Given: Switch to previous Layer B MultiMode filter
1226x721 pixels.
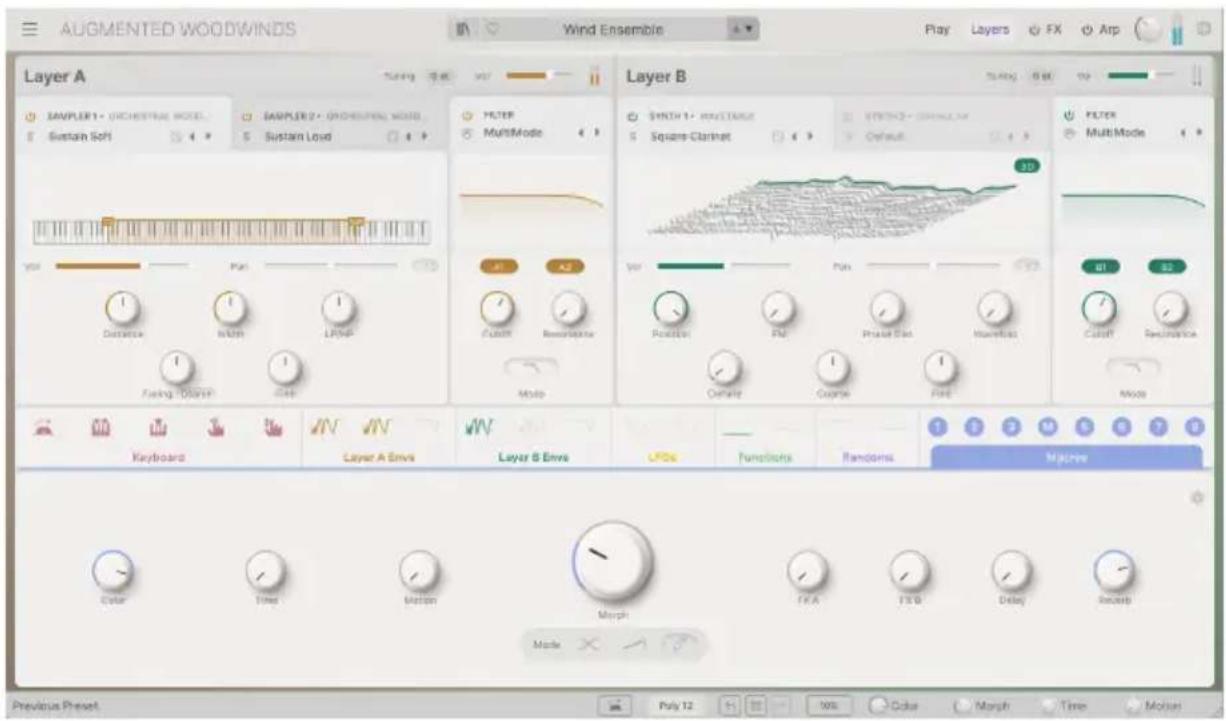Looking at the screenshot, I should coord(1182,132).
